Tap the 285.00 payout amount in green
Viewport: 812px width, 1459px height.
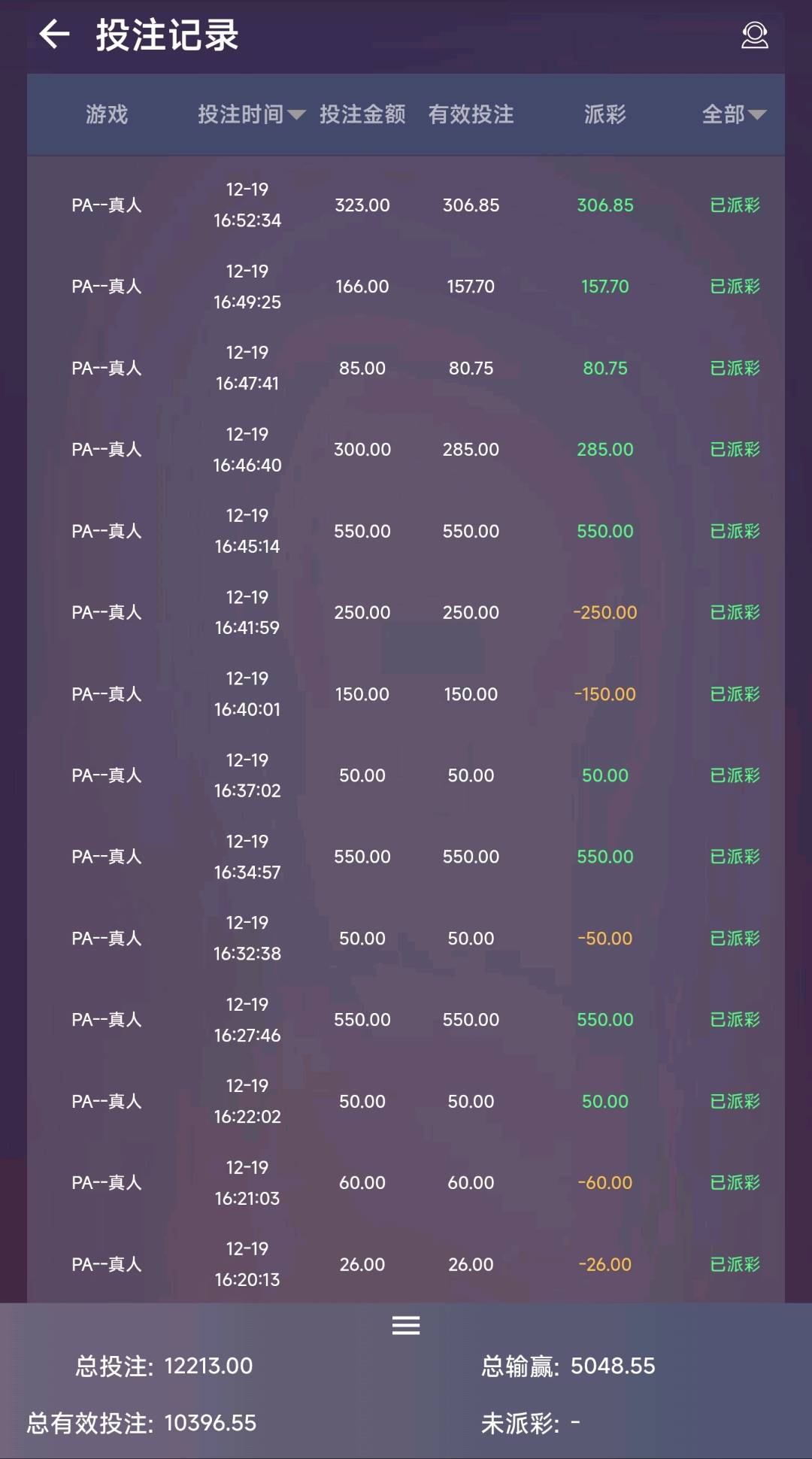point(605,450)
